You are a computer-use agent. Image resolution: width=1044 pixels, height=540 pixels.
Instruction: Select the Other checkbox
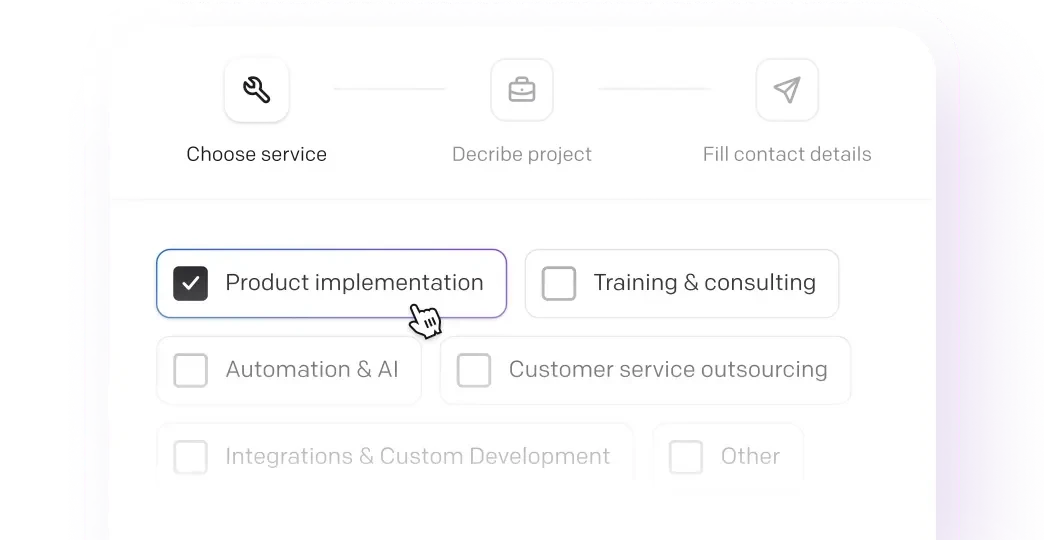click(686, 457)
